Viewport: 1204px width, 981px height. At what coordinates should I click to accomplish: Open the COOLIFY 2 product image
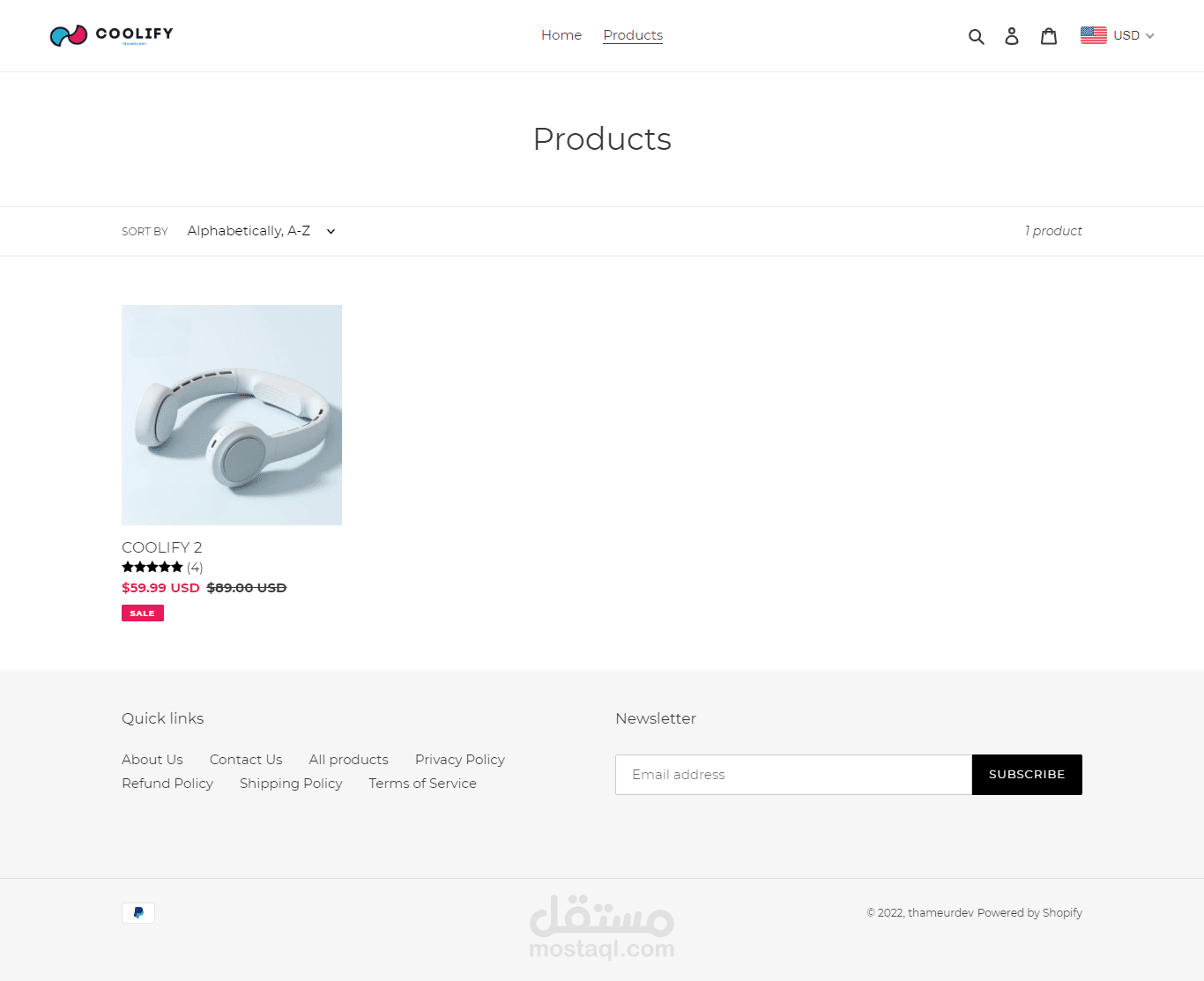pos(232,415)
